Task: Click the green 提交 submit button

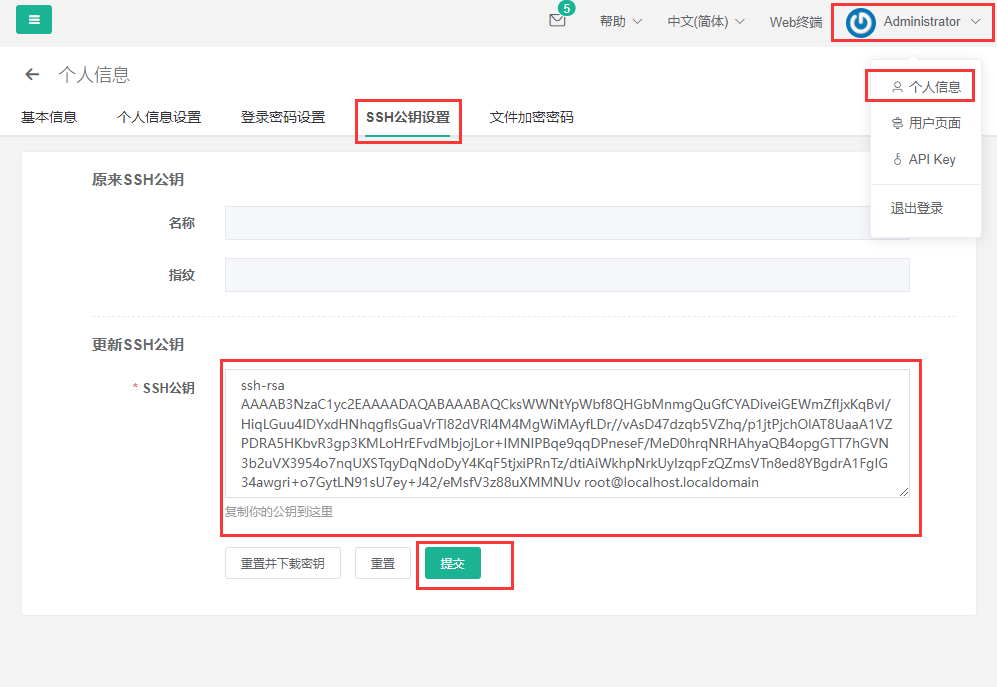Action: pyautogui.click(x=451, y=562)
